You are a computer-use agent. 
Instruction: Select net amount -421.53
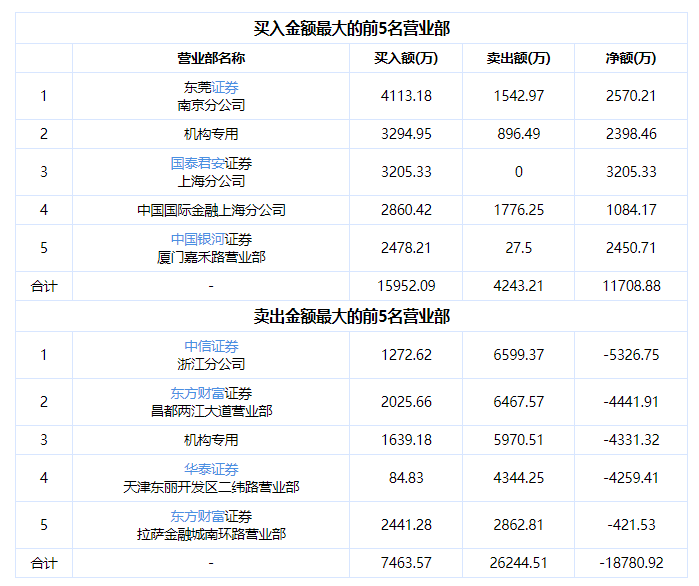[631, 525]
